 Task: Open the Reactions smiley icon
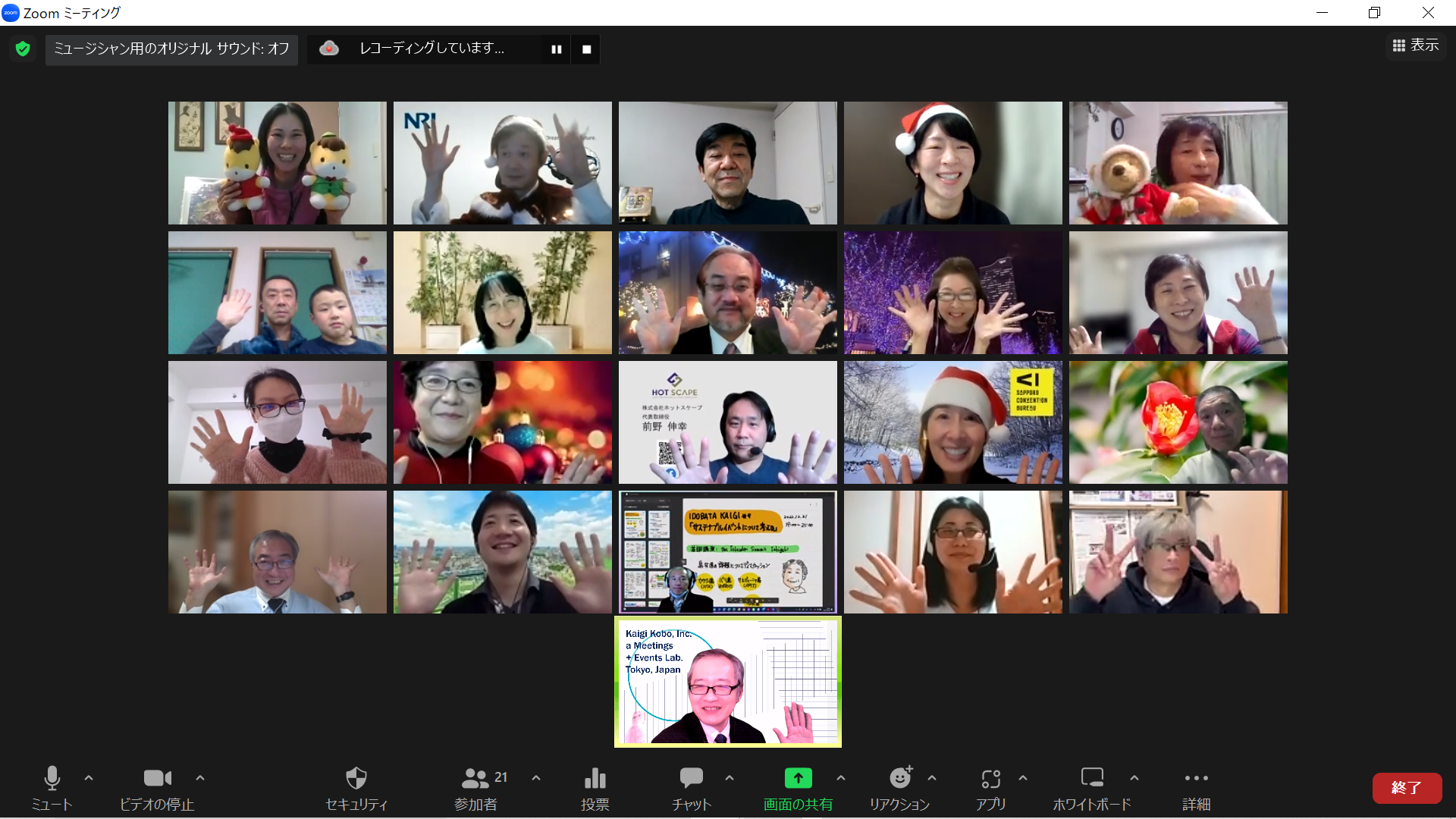pos(899,779)
